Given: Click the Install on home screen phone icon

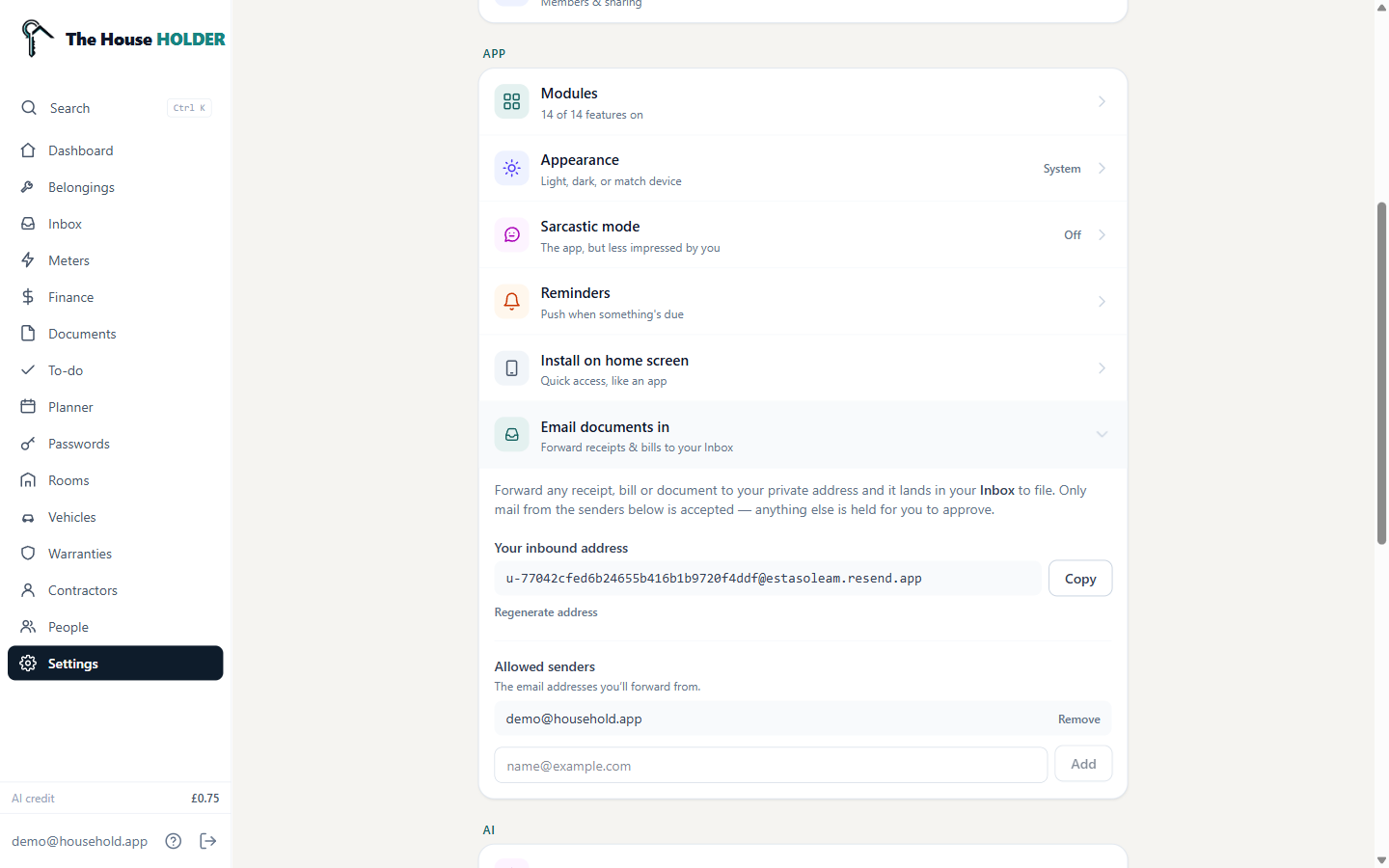Looking at the screenshot, I should 512,368.
